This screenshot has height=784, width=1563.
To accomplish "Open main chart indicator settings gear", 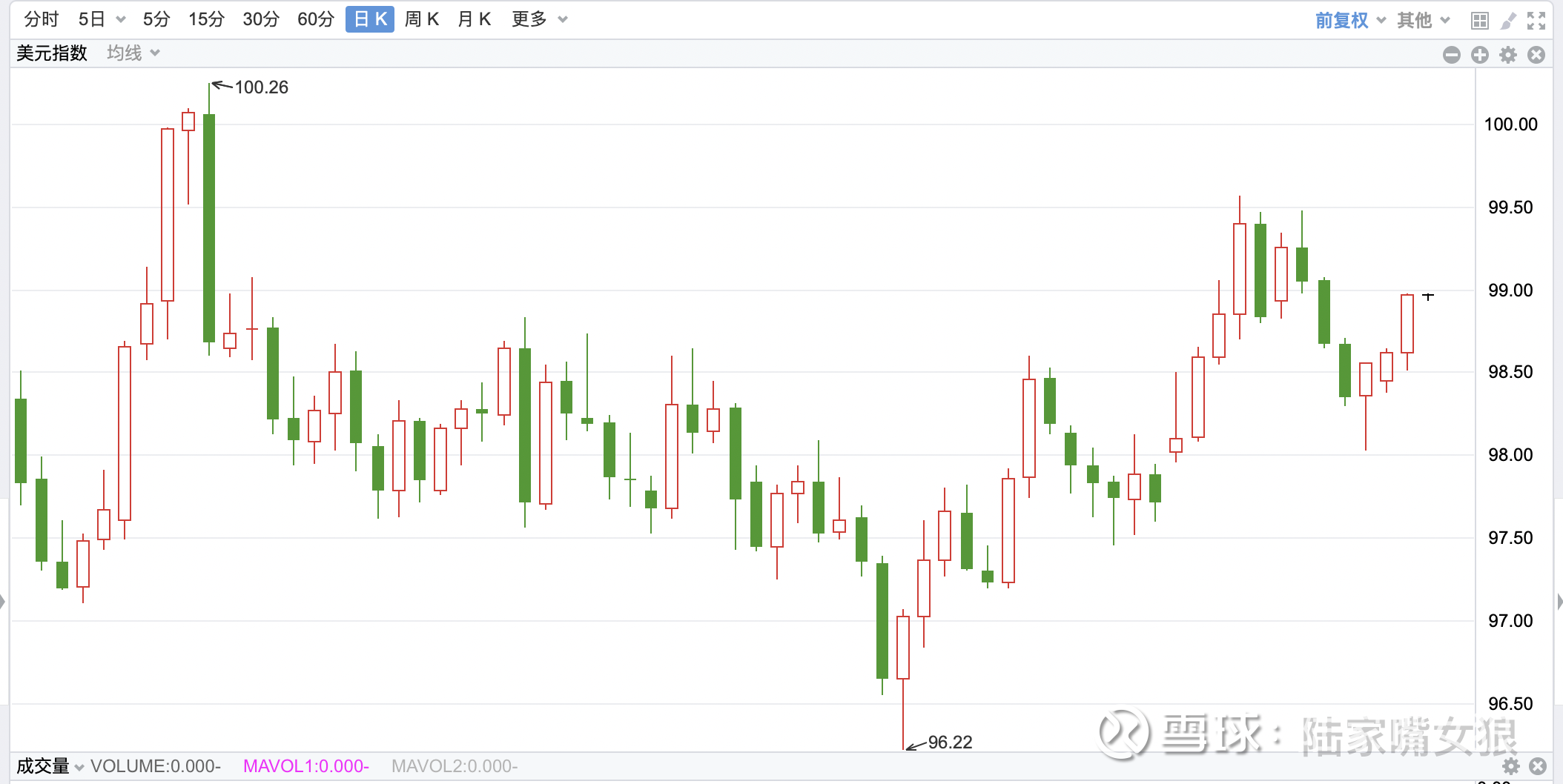I will [1508, 55].
